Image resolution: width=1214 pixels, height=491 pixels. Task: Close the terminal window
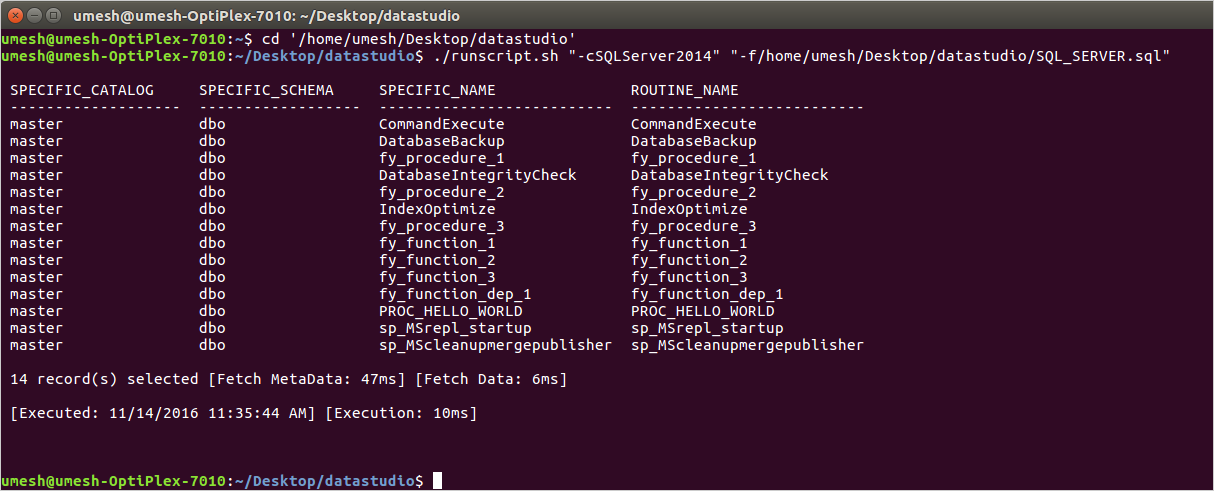tap(16, 14)
